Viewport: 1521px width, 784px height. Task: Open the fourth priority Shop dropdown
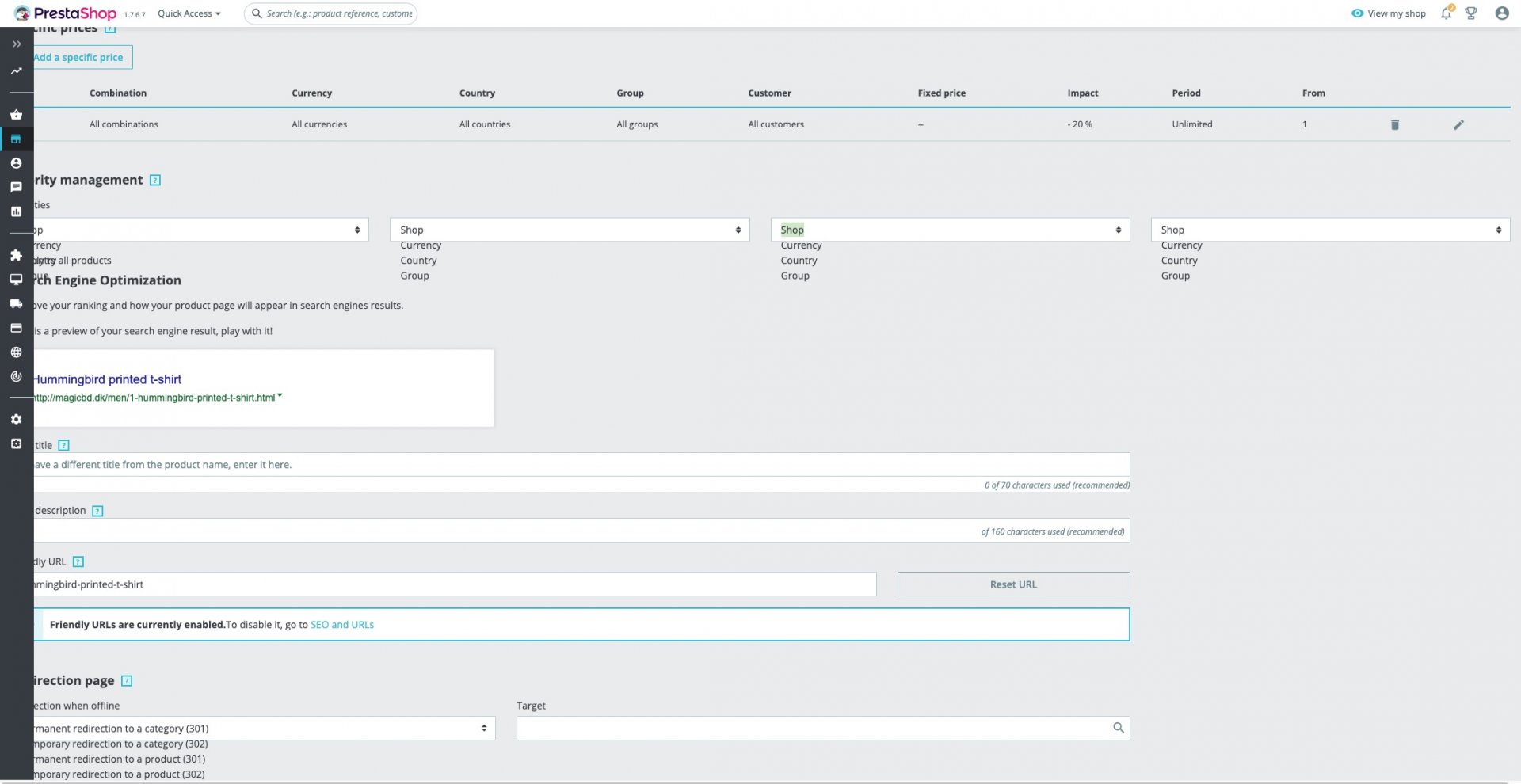pos(1330,230)
